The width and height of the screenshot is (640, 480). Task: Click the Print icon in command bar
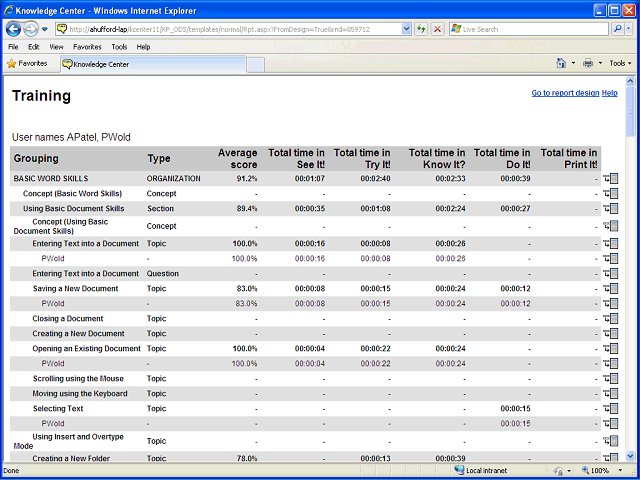pyautogui.click(x=588, y=63)
